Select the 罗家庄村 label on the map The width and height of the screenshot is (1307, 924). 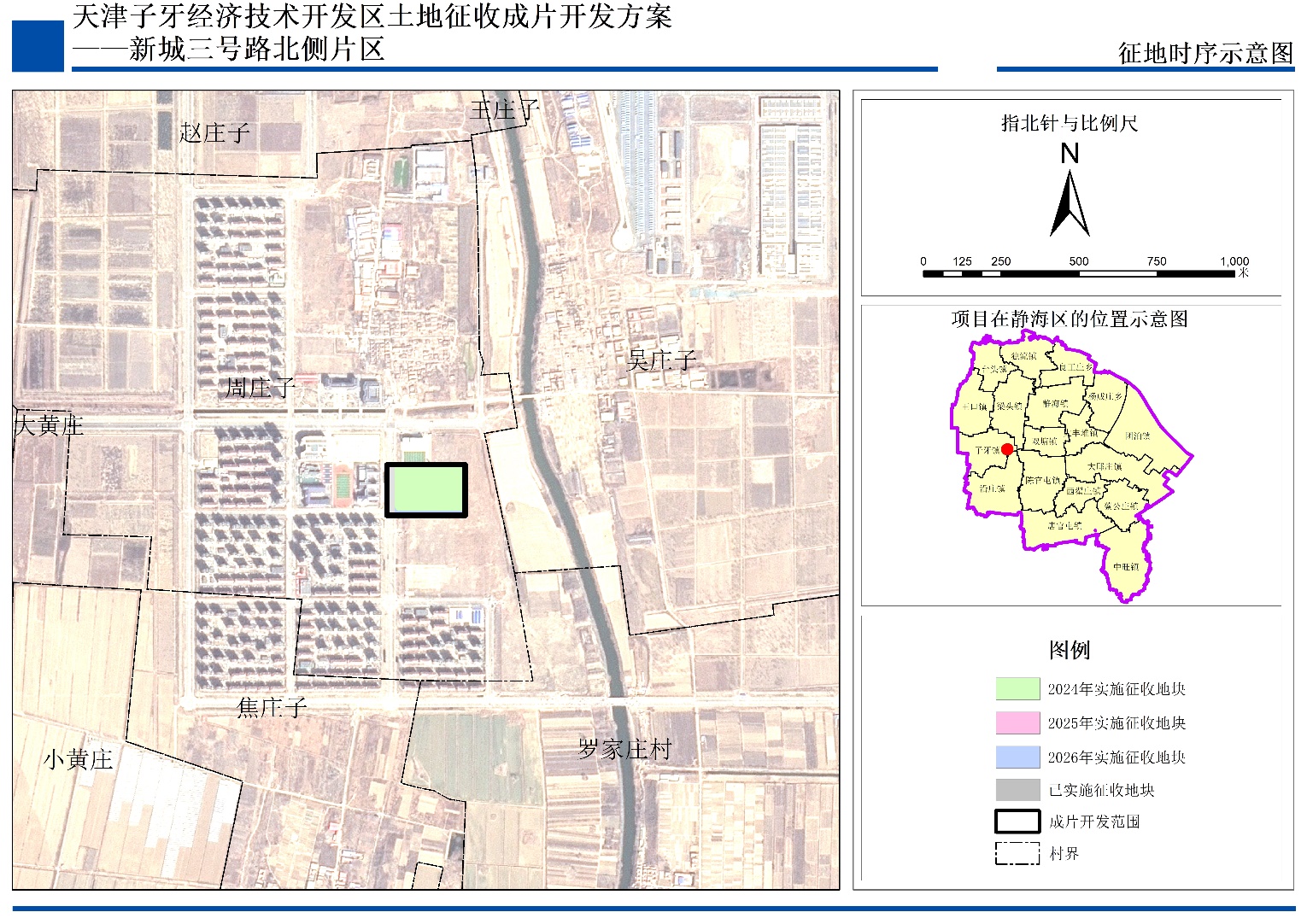[x=624, y=750]
